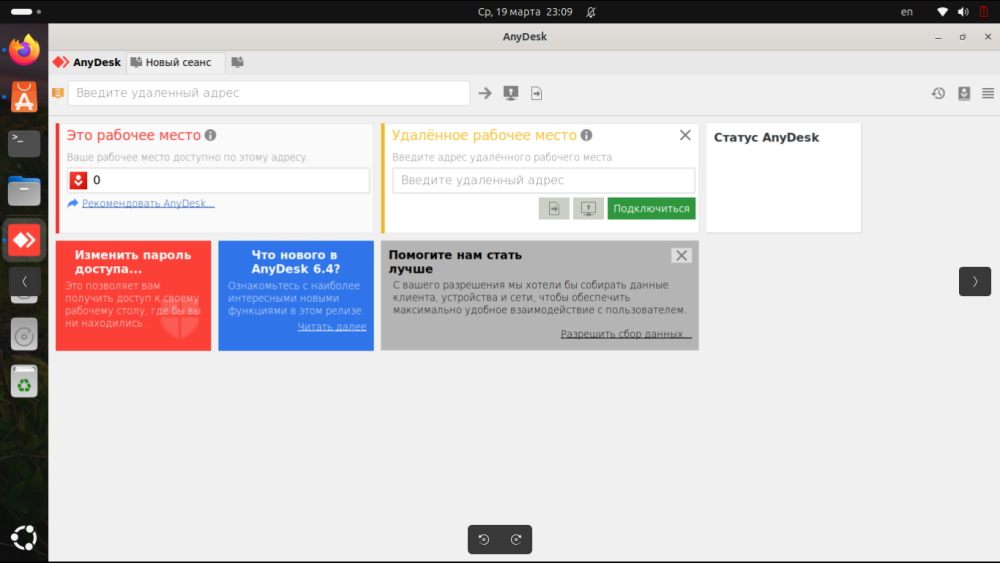This screenshot has width=1000, height=563.
Task: Click the Разрешить сбор данных link
Action: click(x=626, y=334)
